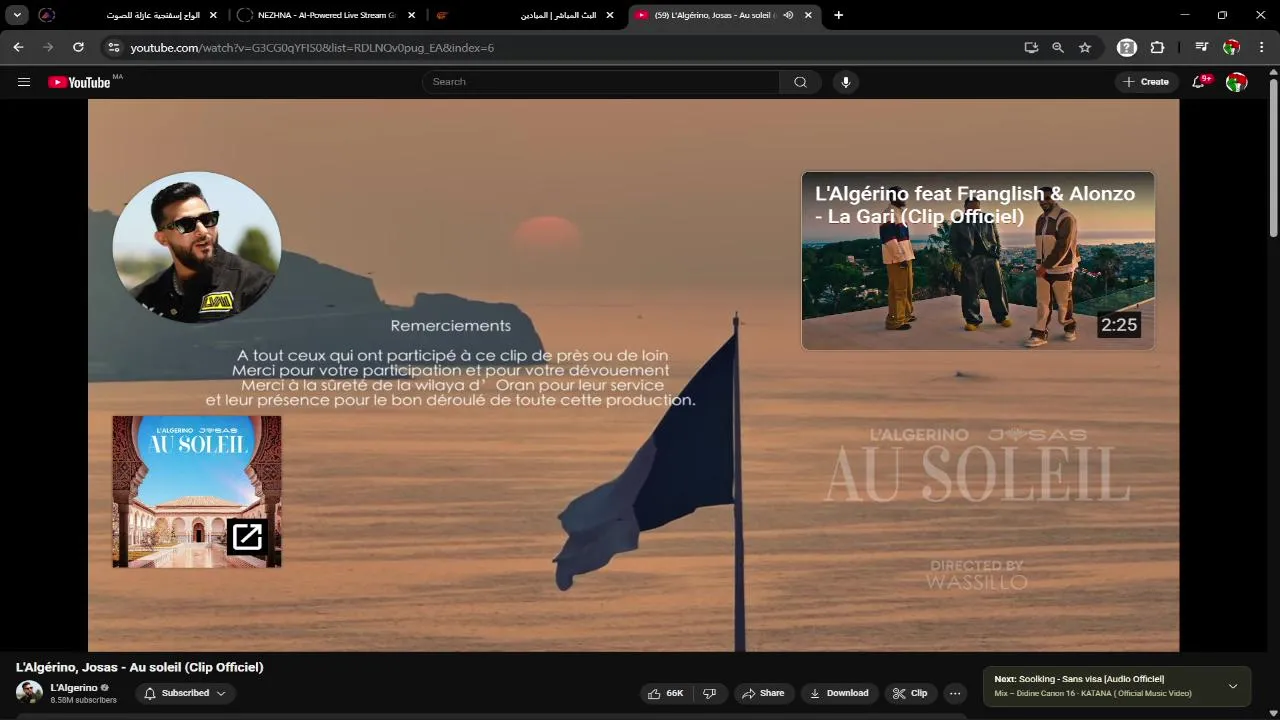Screen dimensions: 1280x720
Task: Open the question-mark extension icon
Action: pyautogui.click(x=1127, y=47)
